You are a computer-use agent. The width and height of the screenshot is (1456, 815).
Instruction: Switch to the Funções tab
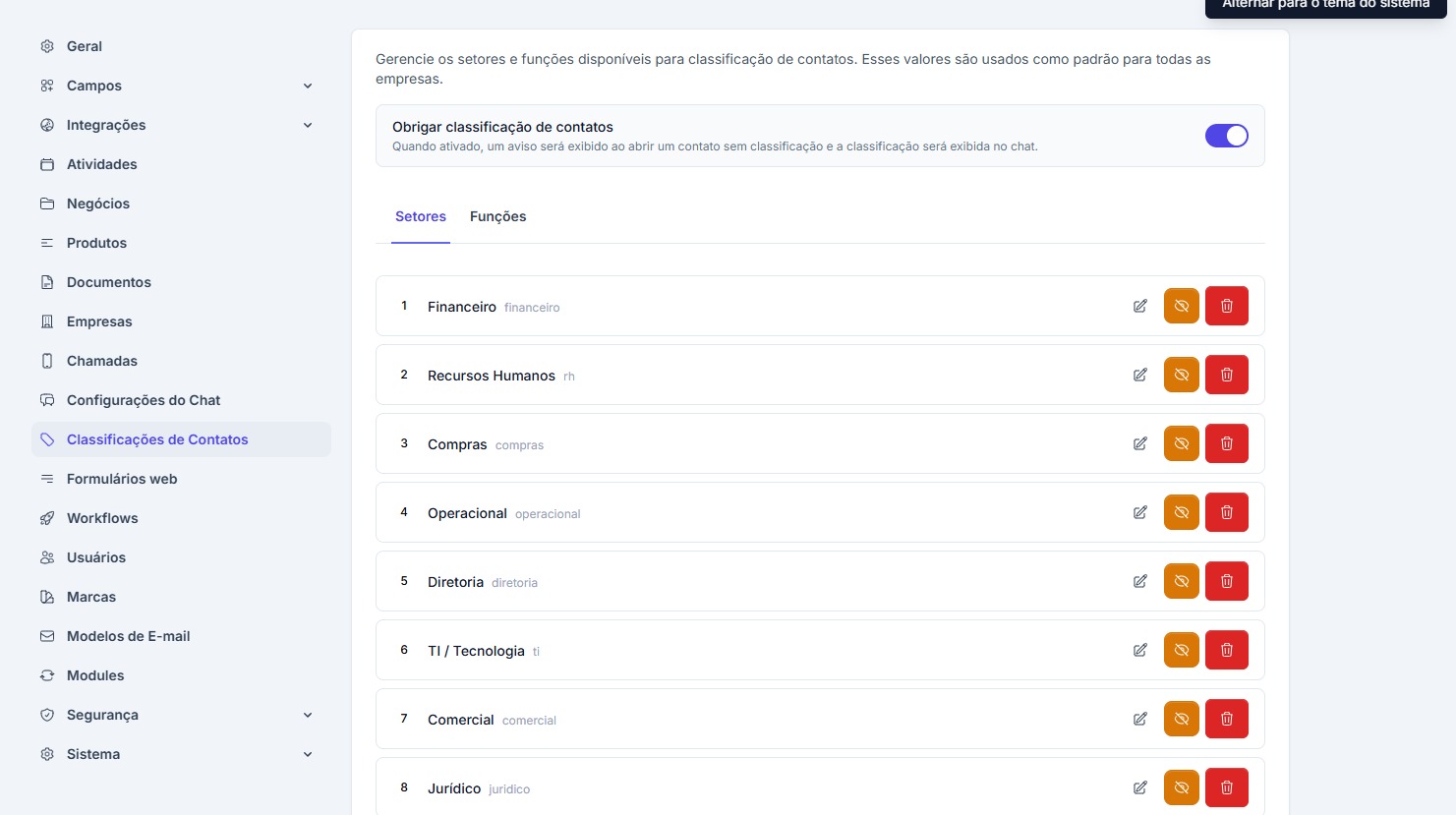pyautogui.click(x=497, y=216)
